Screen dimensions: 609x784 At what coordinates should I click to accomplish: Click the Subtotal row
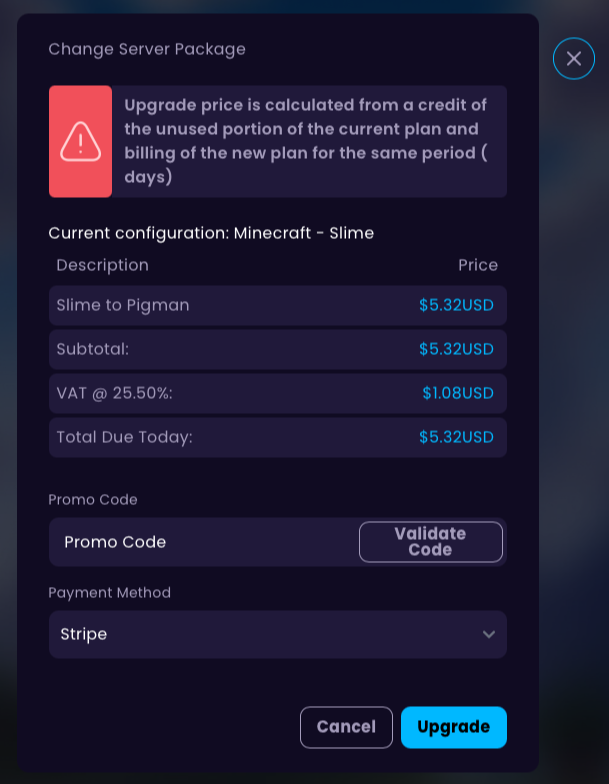click(x=278, y=349)
